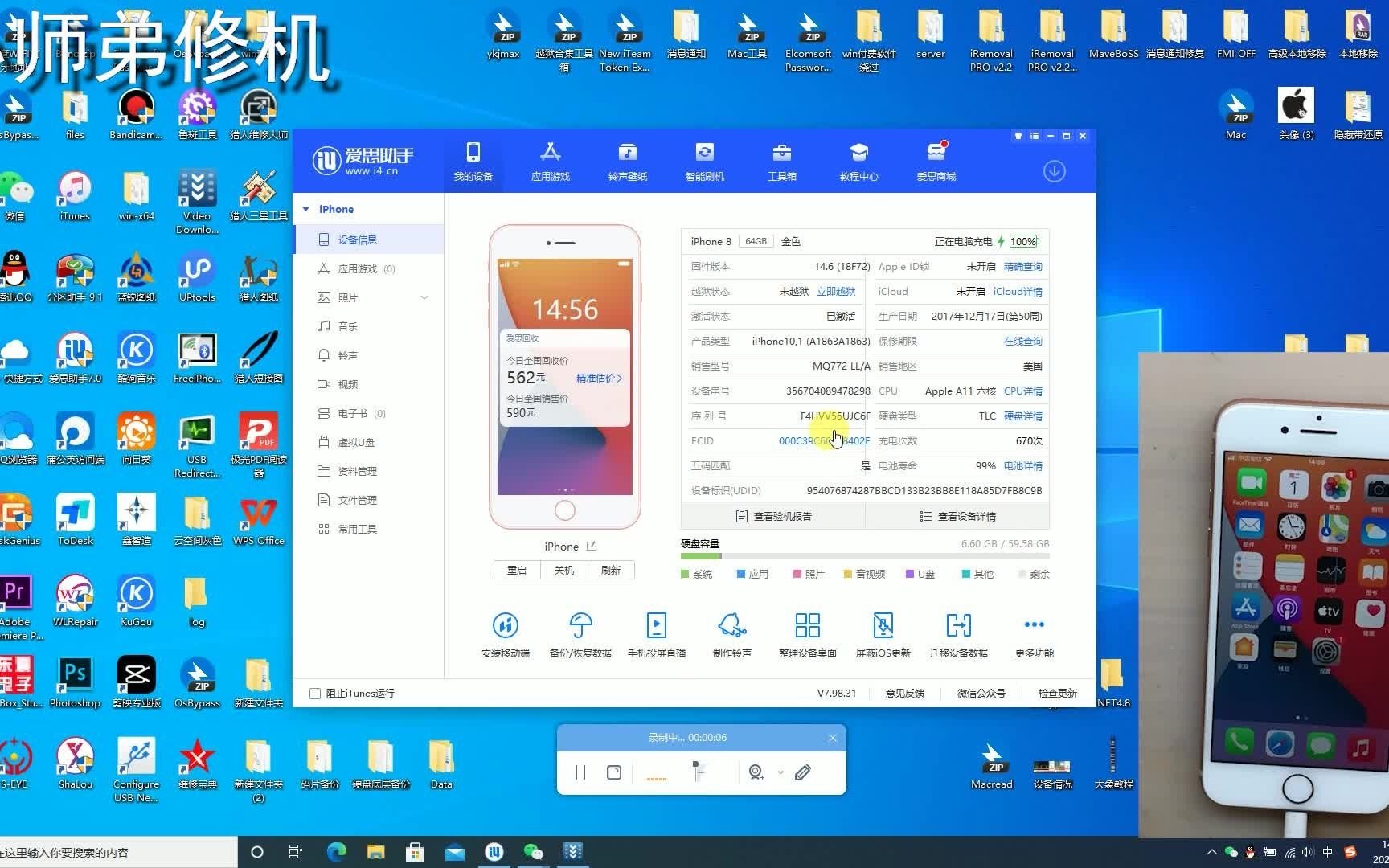
Task: Open the 电池详情 link
Action: (x=1022, y=465)
